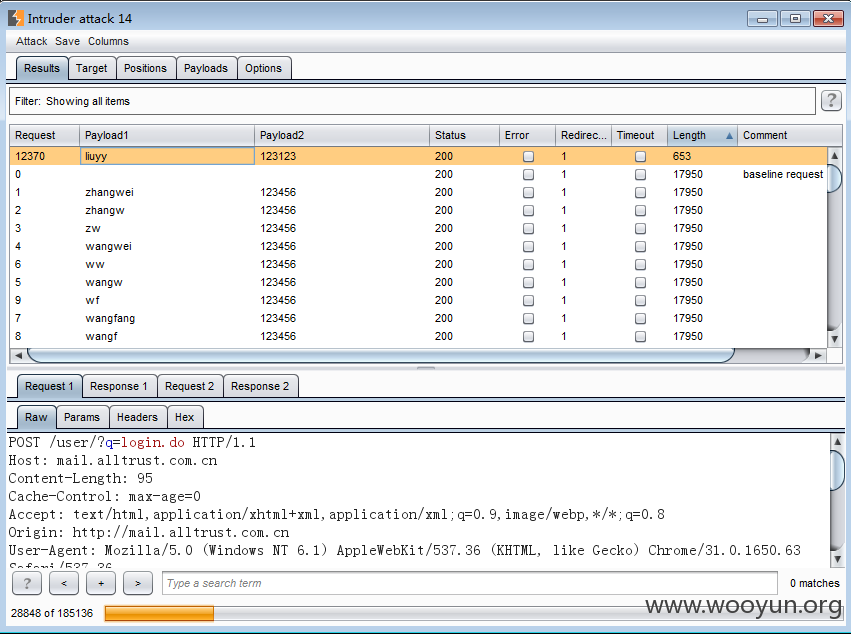The height and width of the screenshot is (634, 851).
Task: Click request pane scroll down arrow
Action: pyautogui.click(x=837, y=559)
